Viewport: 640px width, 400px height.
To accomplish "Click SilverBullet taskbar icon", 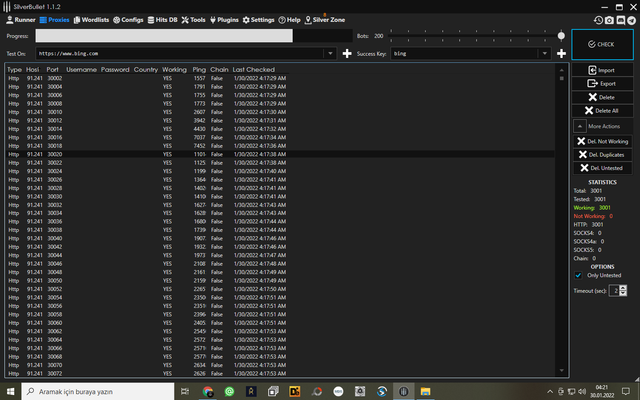I will (404, 391).
